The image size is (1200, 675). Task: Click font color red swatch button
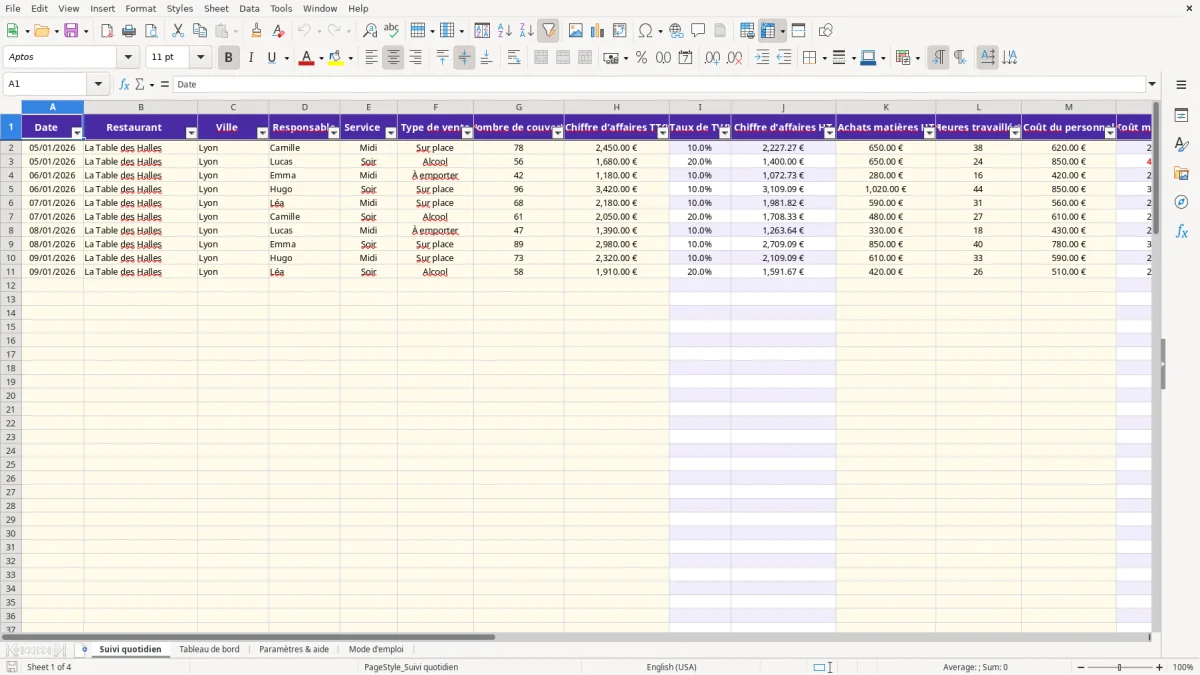pyautogui.click(x=306, y=58)
